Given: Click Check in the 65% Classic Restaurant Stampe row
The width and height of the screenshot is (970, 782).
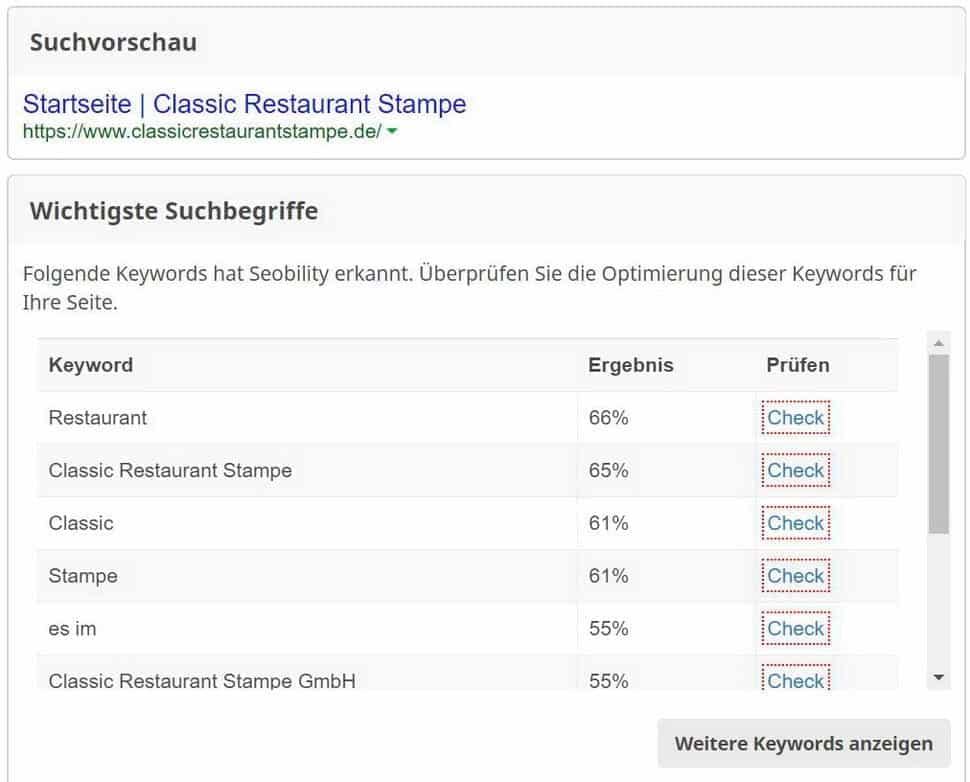Looking at the screenshot, I should [795, 470].
